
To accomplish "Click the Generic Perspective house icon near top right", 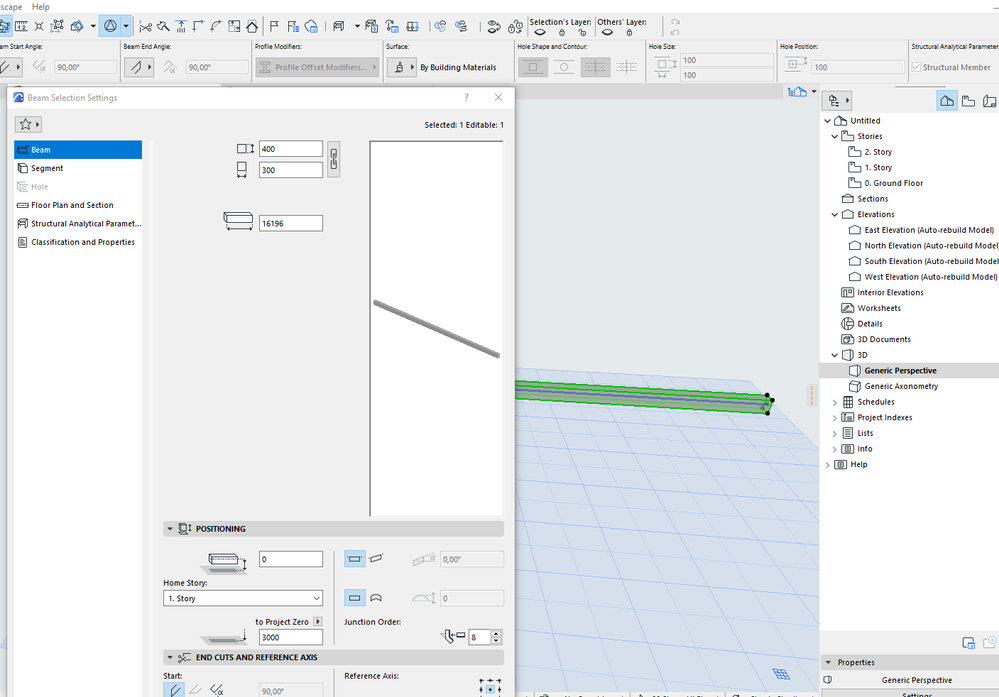I will 946,100.
